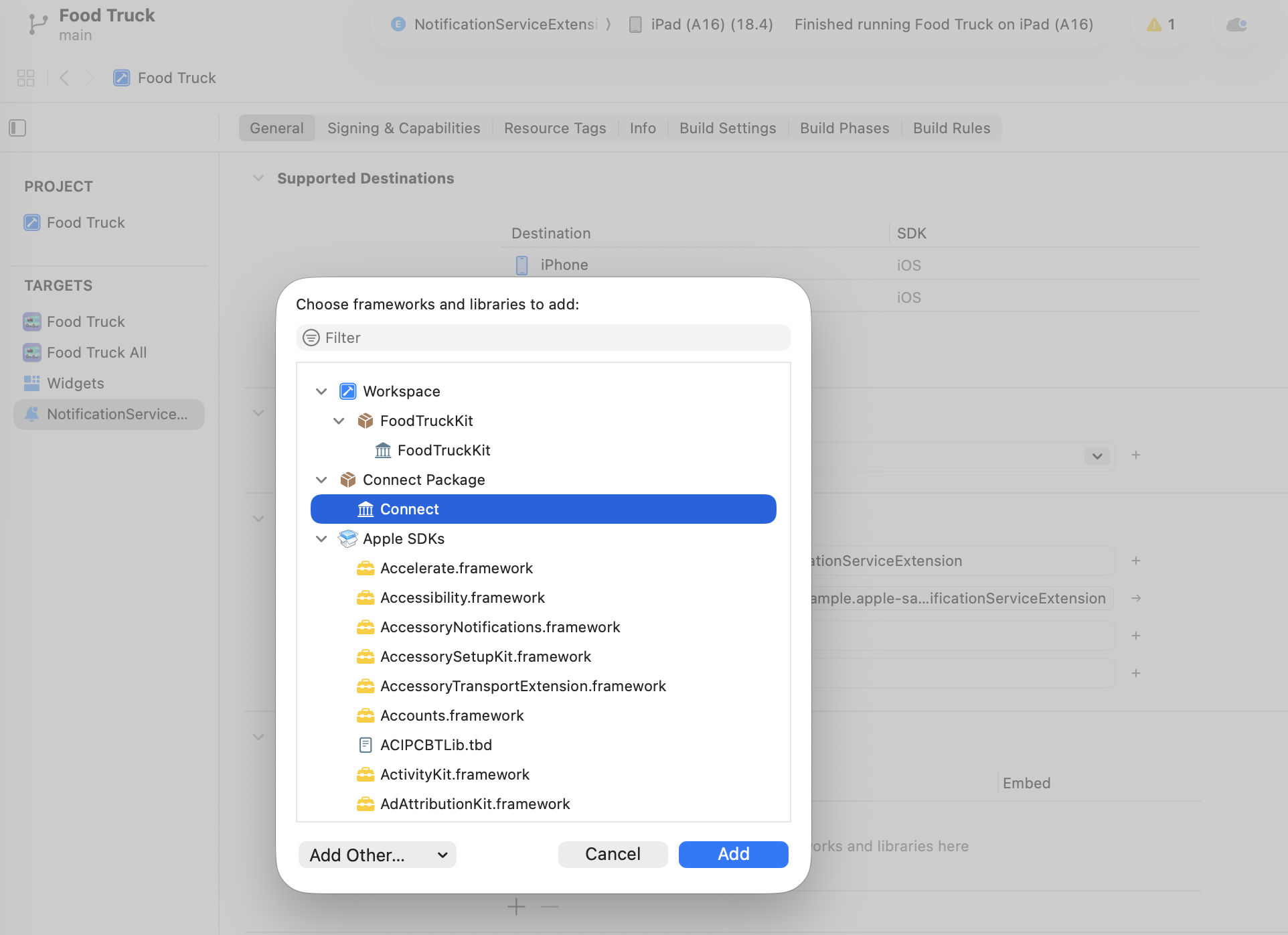Click the editor layout grid icon
This screenshot has height=935, width=1288.
coord(25,78)
